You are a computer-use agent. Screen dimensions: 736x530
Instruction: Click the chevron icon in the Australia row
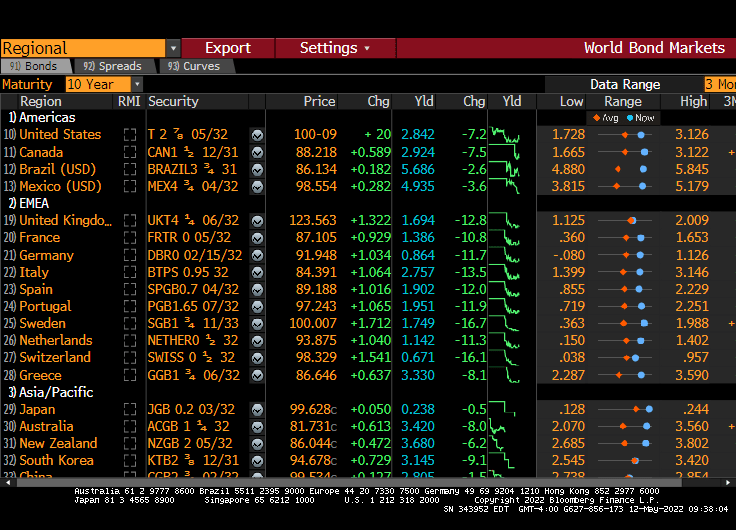[257, 426]
